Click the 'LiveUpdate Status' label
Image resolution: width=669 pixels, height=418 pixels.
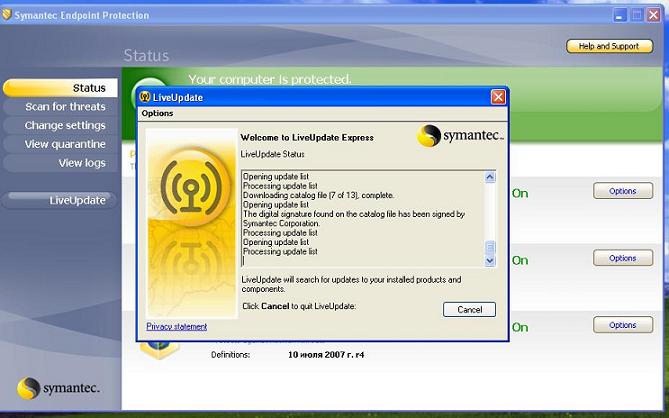click(273, 154)
